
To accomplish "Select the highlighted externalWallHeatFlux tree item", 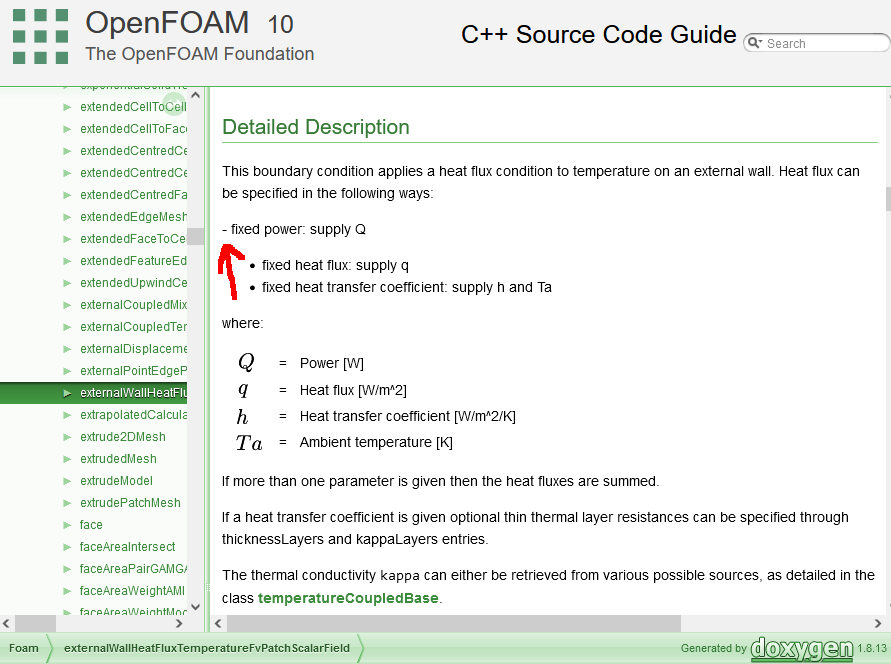I will [94, 393].
